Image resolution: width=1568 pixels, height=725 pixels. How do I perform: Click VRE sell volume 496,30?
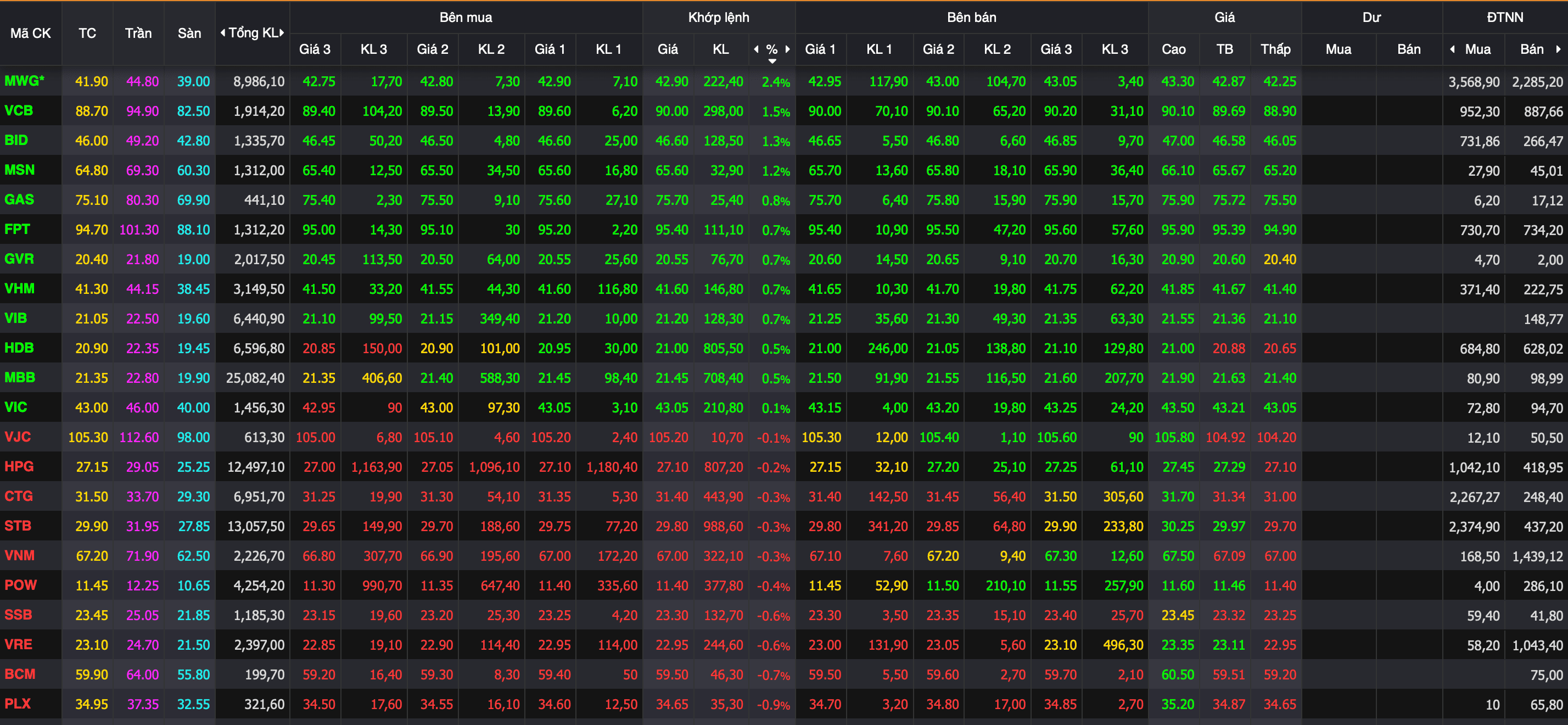[x=1123, y=645]
